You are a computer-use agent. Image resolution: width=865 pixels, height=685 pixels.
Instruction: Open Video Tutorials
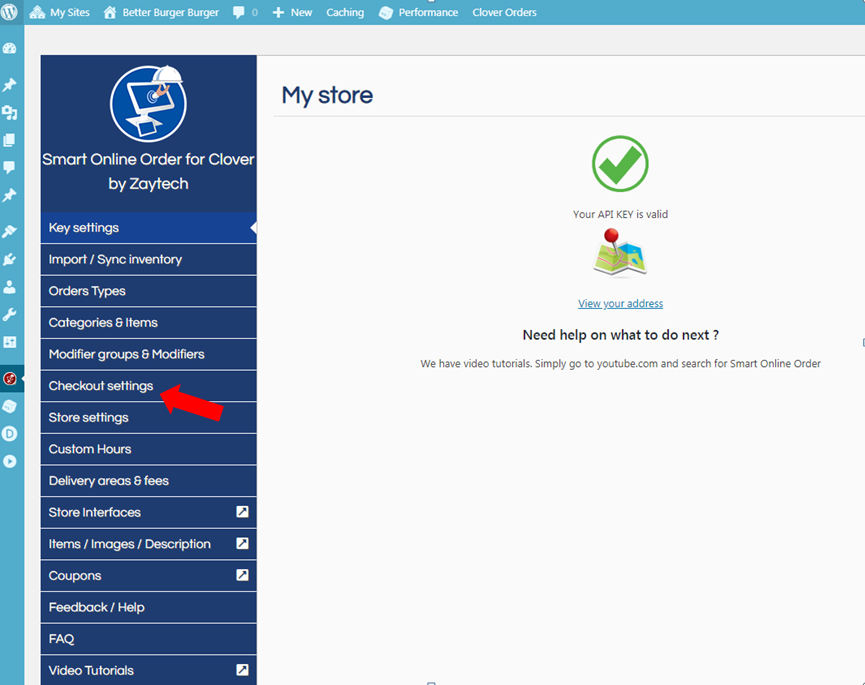tap(148, 670)
